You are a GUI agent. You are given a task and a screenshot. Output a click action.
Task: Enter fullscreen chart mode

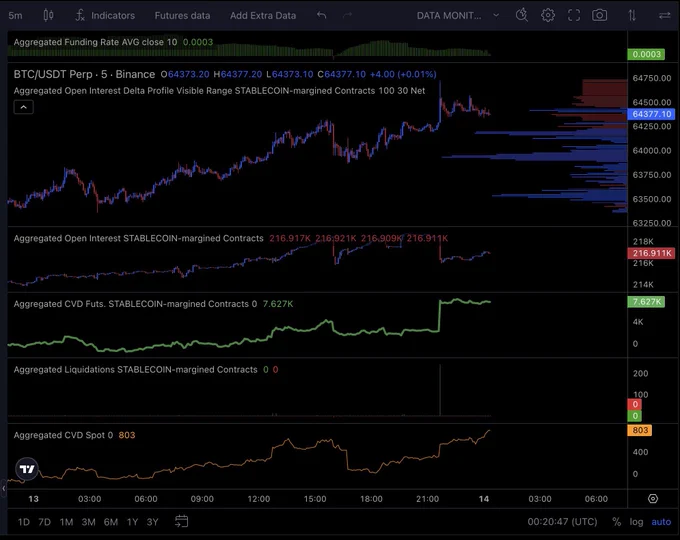click(574, 16)
